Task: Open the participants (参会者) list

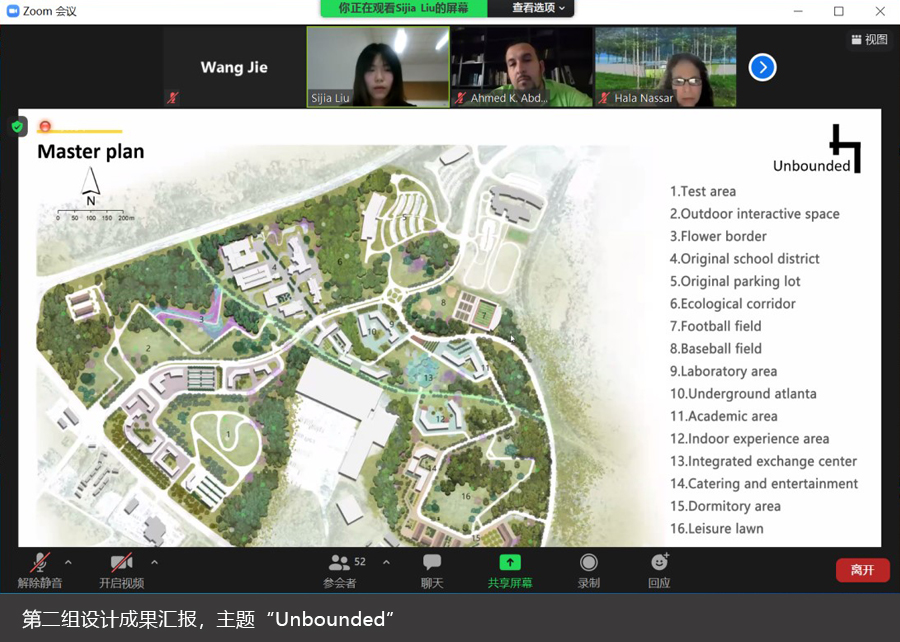Action: [340, 569]
